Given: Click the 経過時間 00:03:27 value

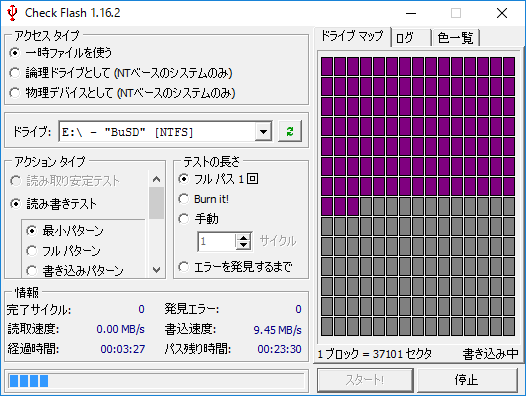Looking at the screenshot, I should tap(123, 349).
